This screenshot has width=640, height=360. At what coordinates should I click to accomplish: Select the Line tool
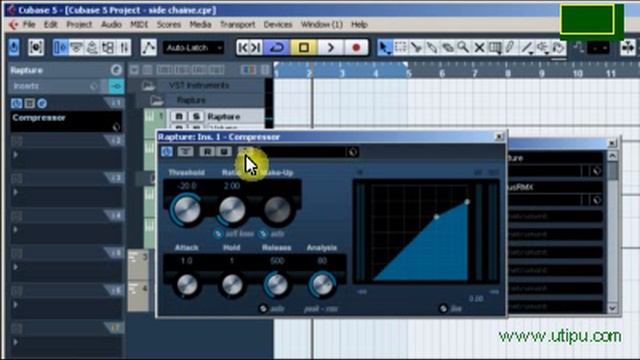527,48
